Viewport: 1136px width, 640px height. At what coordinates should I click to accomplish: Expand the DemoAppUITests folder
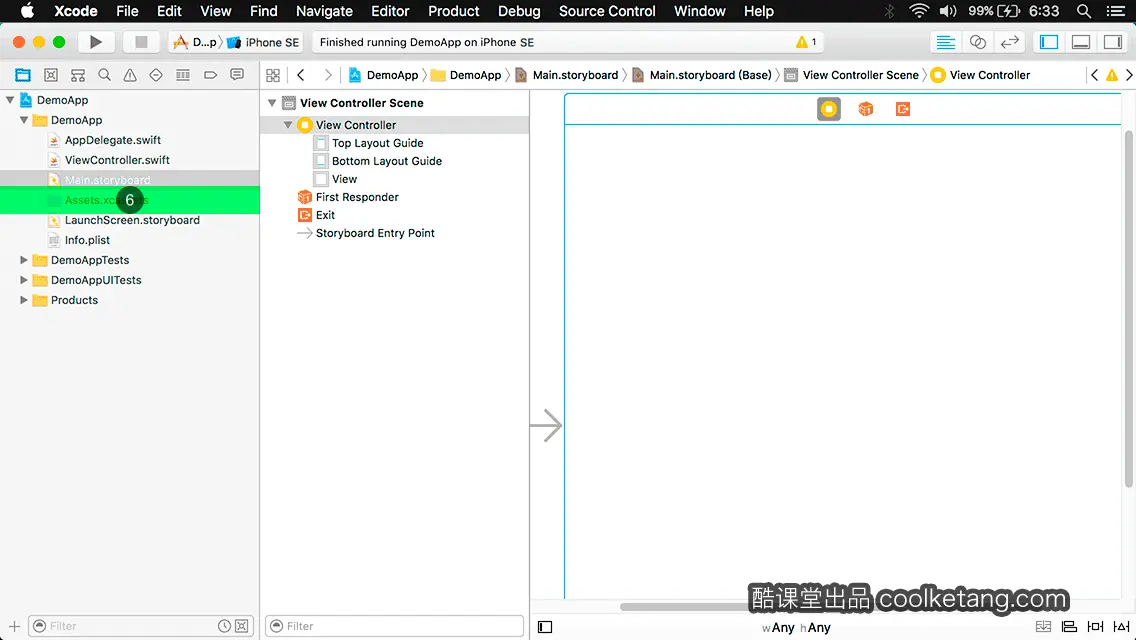tap(24, 280)
